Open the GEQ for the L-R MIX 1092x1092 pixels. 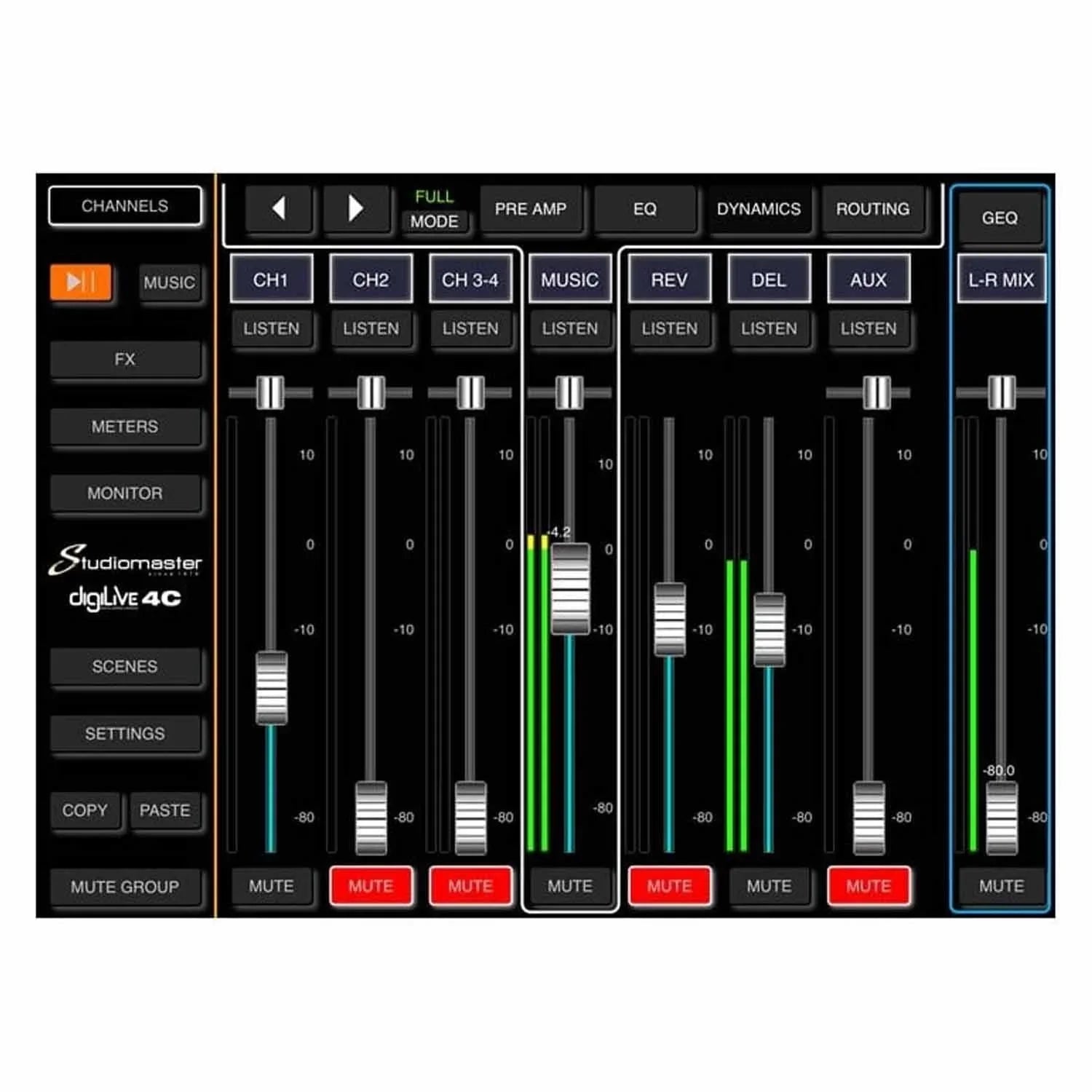click(x=1001, y=218)
